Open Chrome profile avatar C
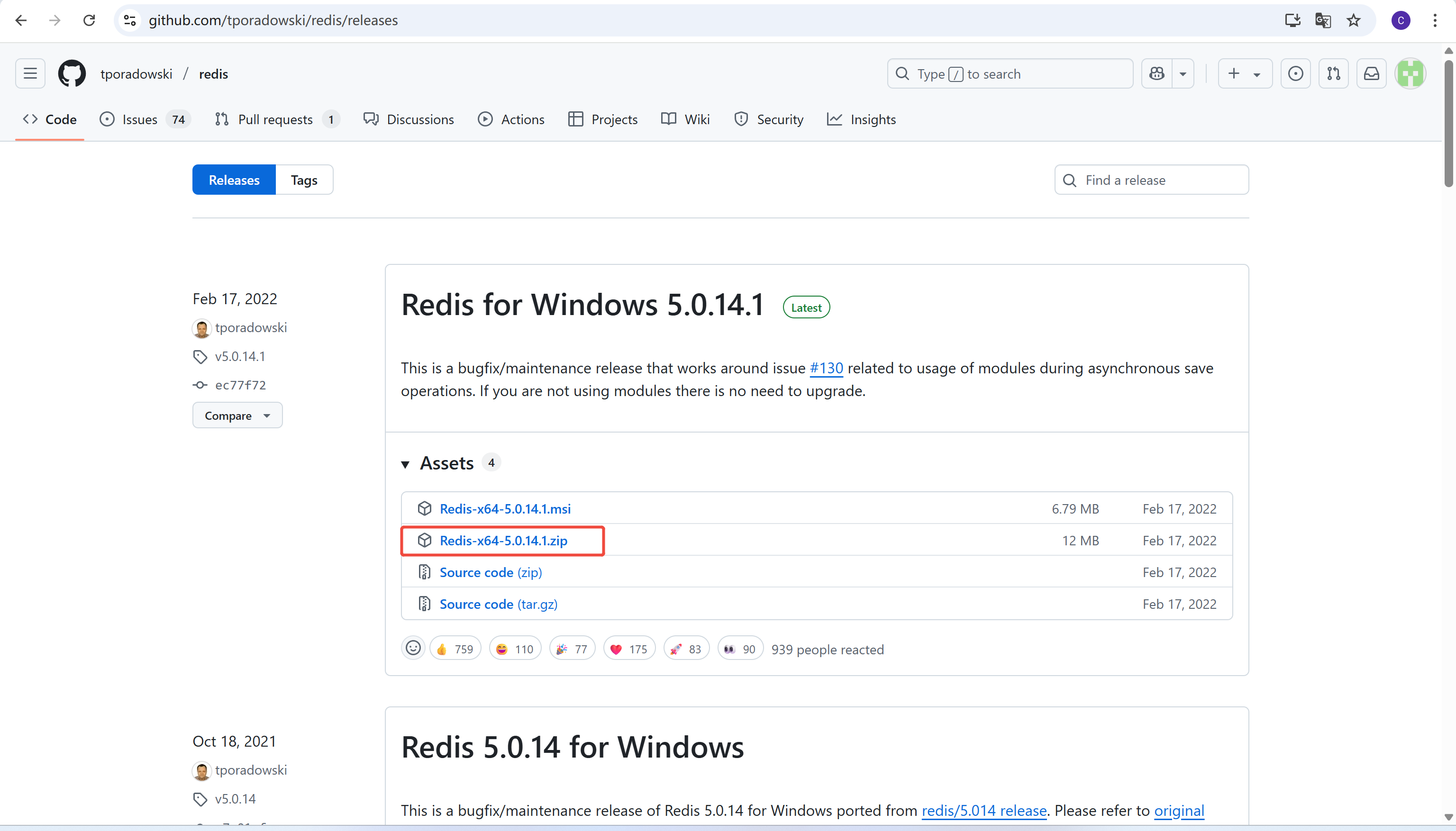This screenshot has width=1456, height=831. click(x=1401, y=20)
